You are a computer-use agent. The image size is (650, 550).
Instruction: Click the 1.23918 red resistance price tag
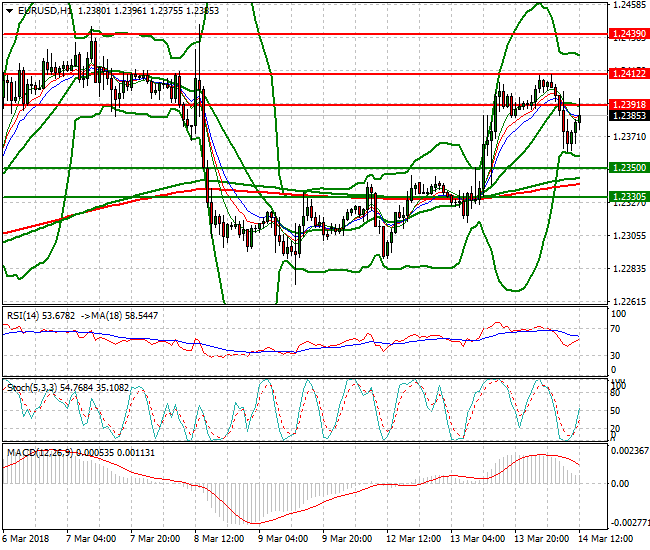628,104
